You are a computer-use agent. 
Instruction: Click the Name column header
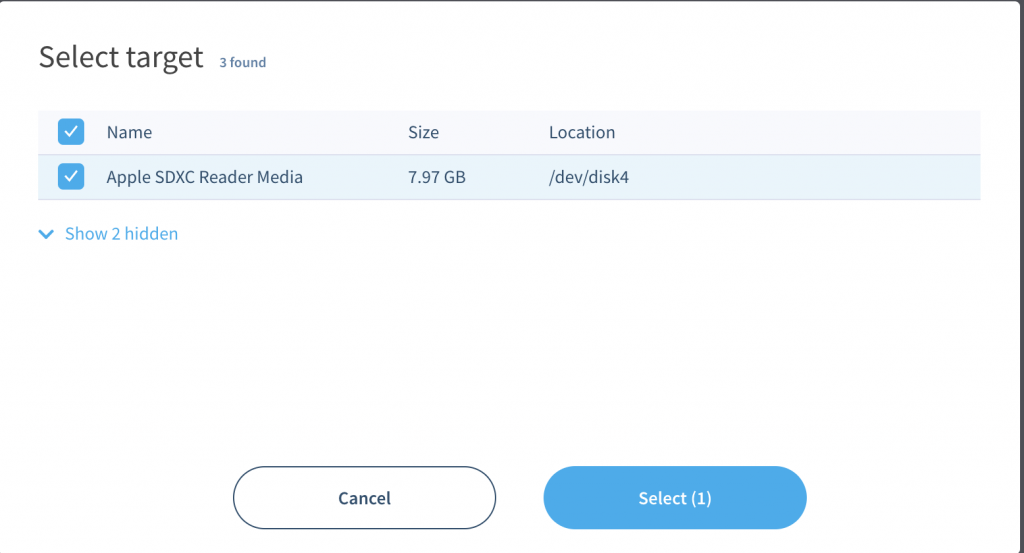(129, 132)
